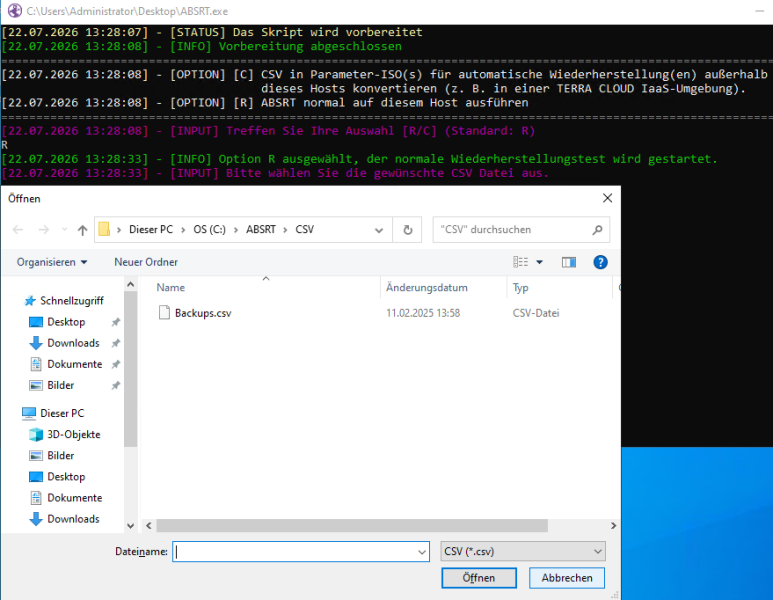Go up one folder level
Screen dimensions: 773x600
tap(82, 230)
